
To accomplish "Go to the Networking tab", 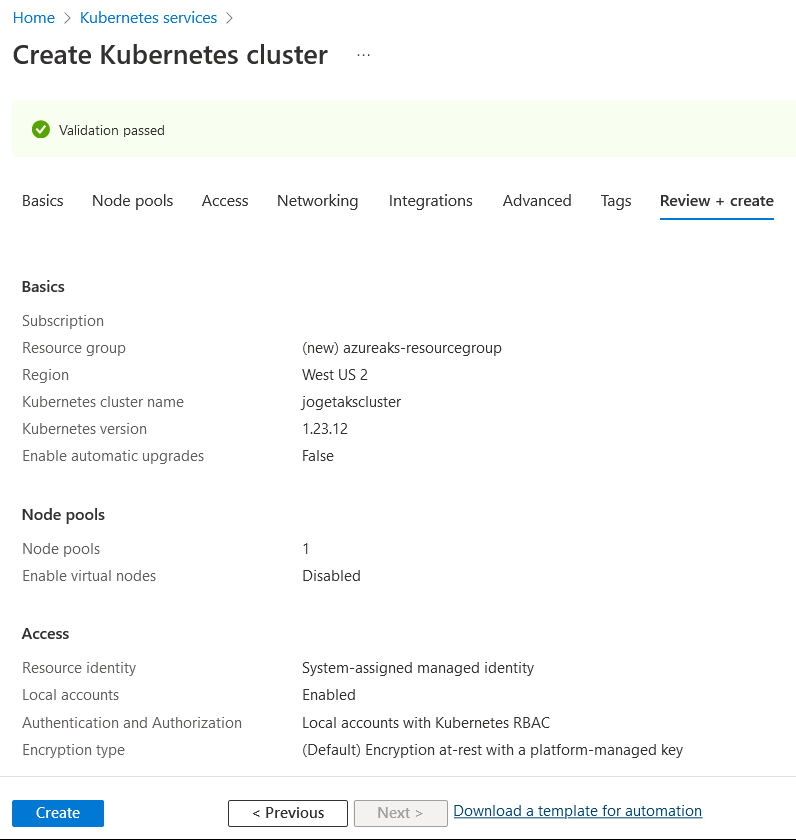I will (x=317, y=201).
